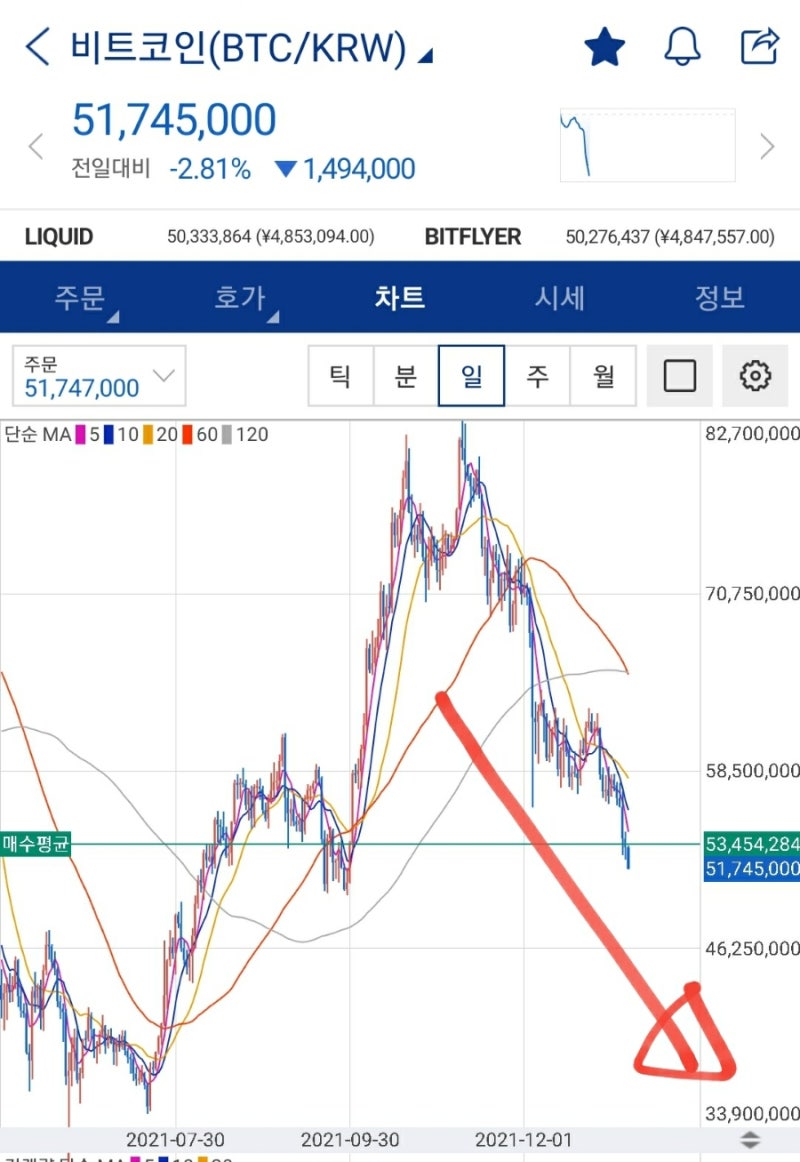The height and width of the screenshot is (1162, 800).
Task: Expand chart to fullscreen square icon
Action: [679, 376]
